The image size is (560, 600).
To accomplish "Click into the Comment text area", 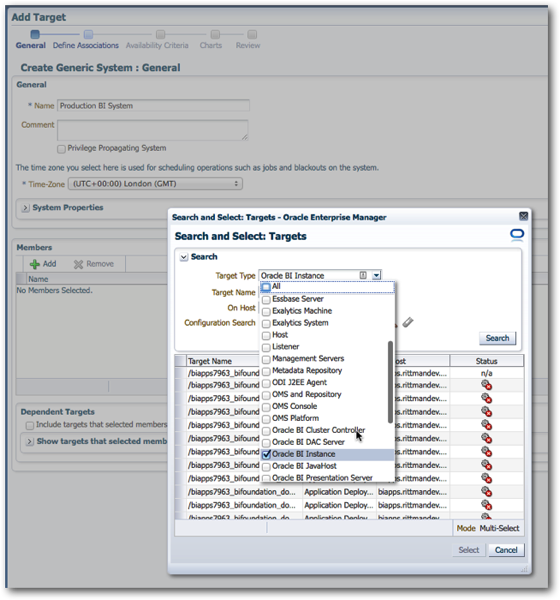I will point(153,130).
